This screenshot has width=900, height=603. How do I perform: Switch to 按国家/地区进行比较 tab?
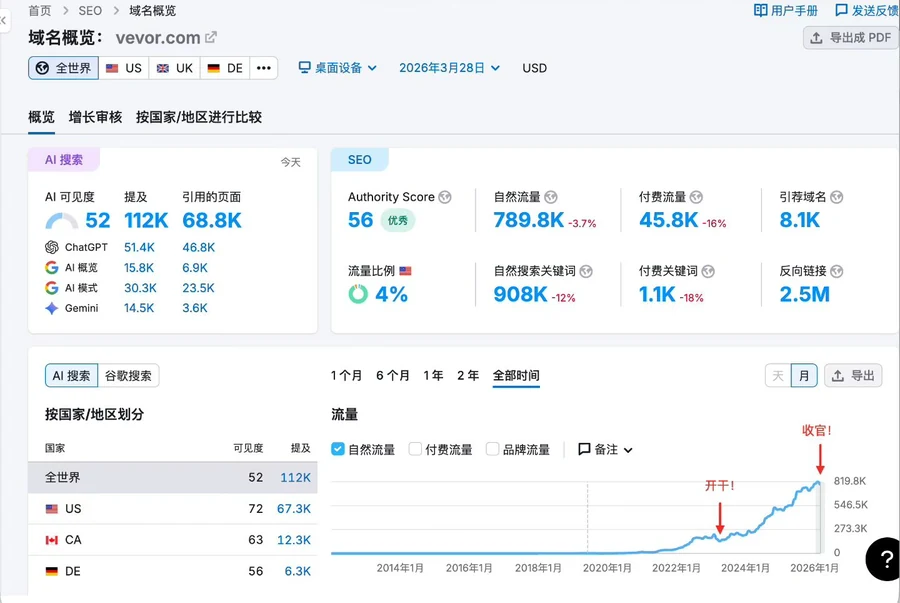(x=199, y=118)
